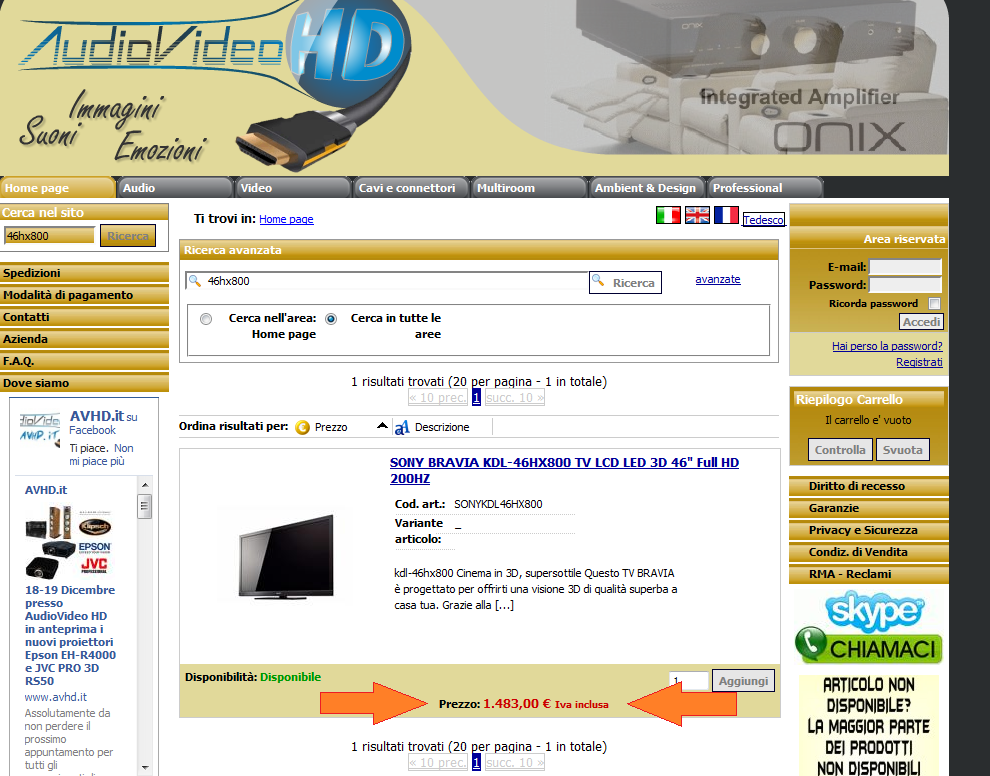Click the sidebar Ricerca button
This screenshot has width=990, height=776.
pyautogui.click(x=128, y=236)
